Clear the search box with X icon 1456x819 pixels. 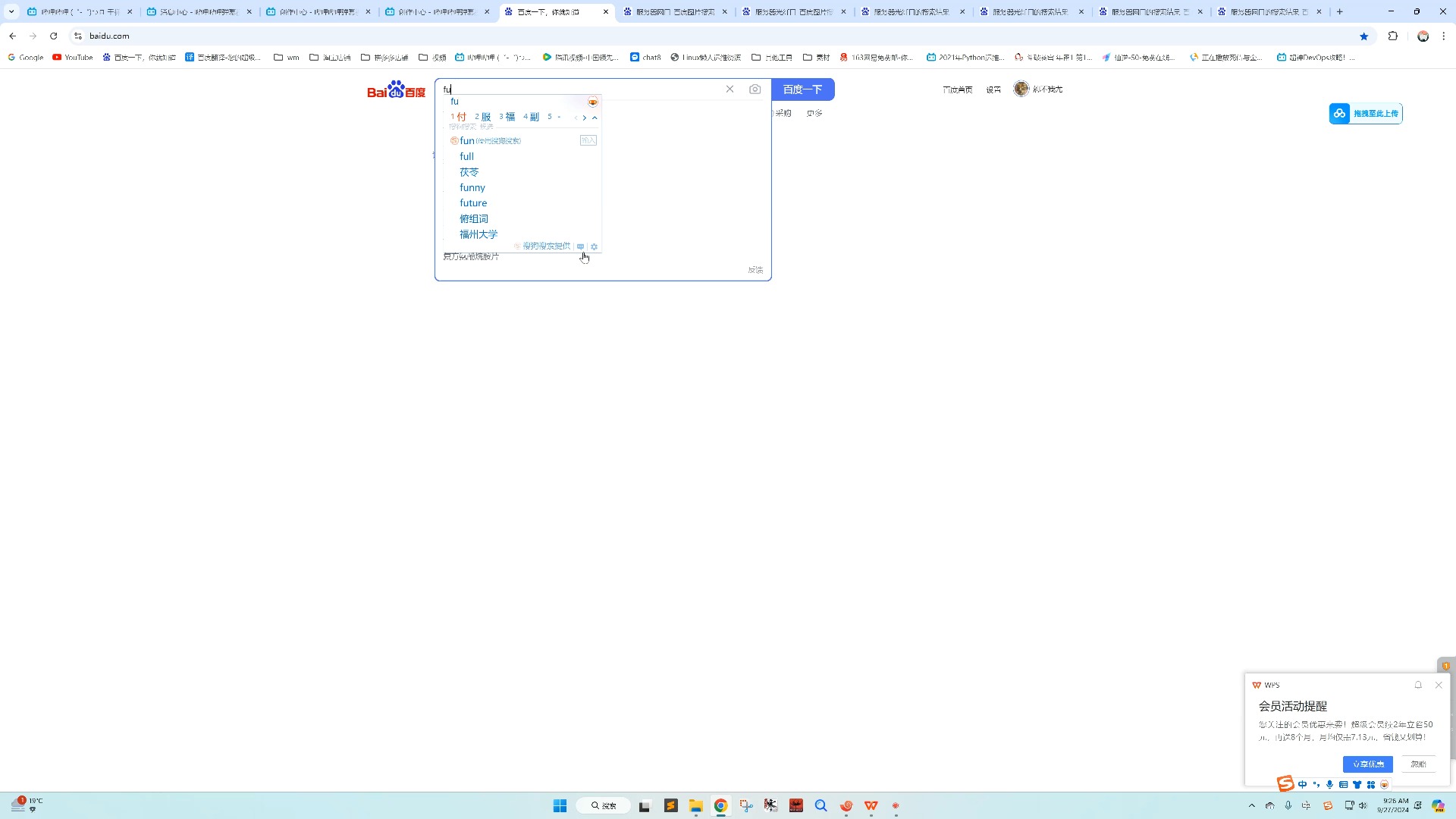(730, 89)
